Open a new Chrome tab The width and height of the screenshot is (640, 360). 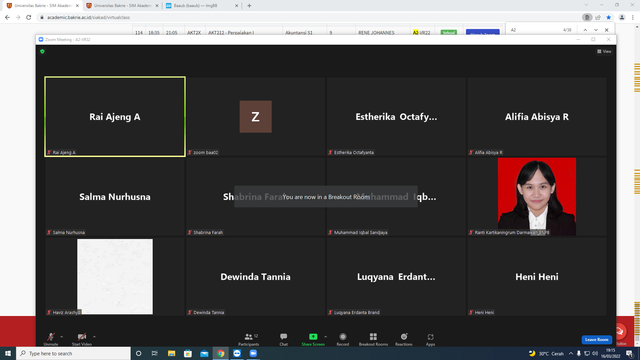(x=249, y=6)
